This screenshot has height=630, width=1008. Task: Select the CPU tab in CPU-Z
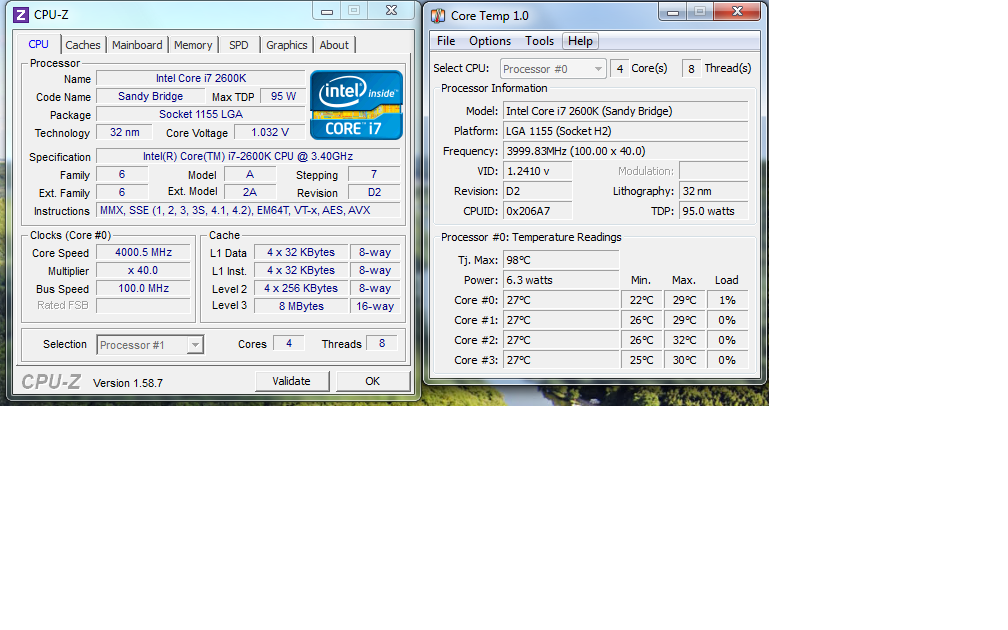pyautogui.click(x=38, y=44)
